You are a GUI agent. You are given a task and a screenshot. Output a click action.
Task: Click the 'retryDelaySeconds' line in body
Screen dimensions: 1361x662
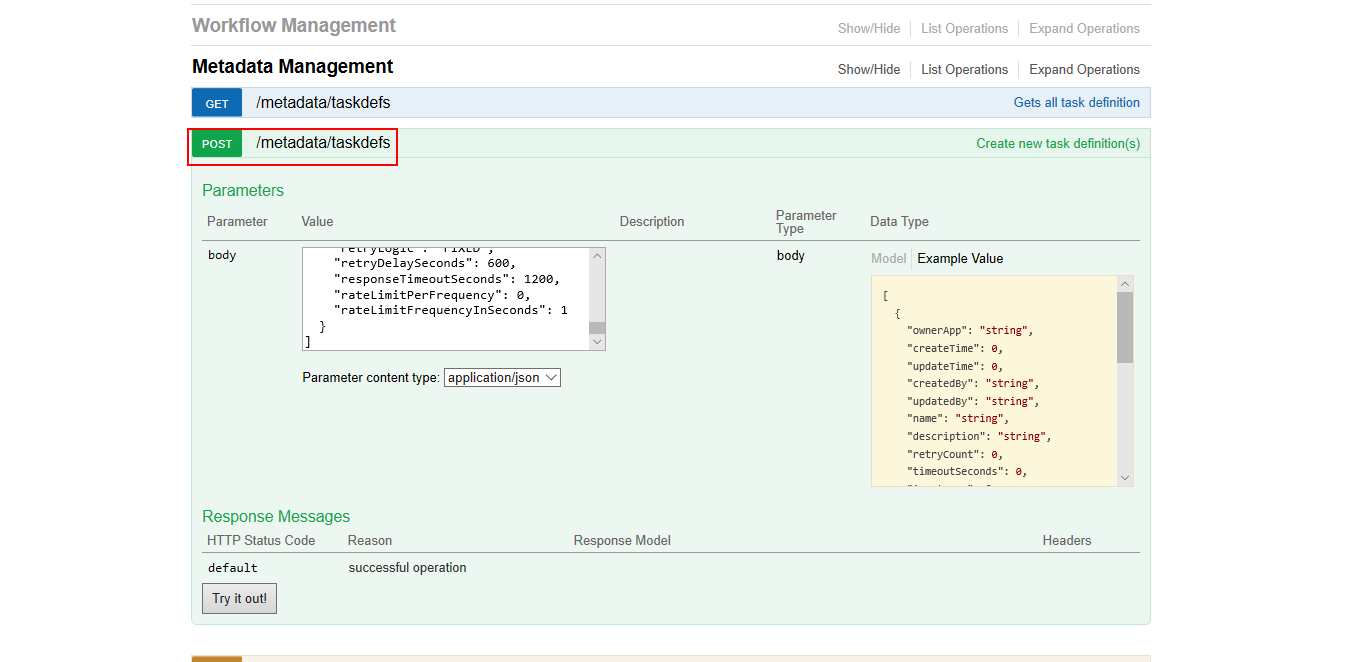425,263
